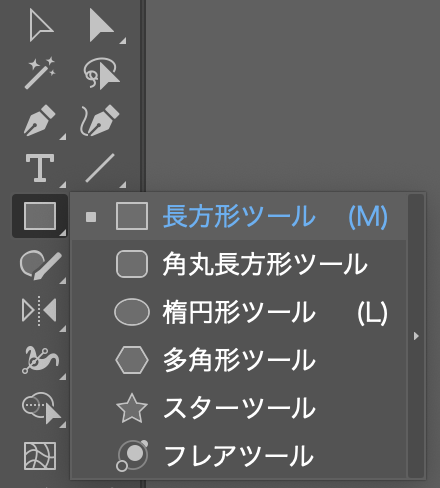Image resolution: width=440 pixels, height=488 pixels.
Task: Select the Direct Selection tool (solid arrow)
Action: [x=101, y=25]
